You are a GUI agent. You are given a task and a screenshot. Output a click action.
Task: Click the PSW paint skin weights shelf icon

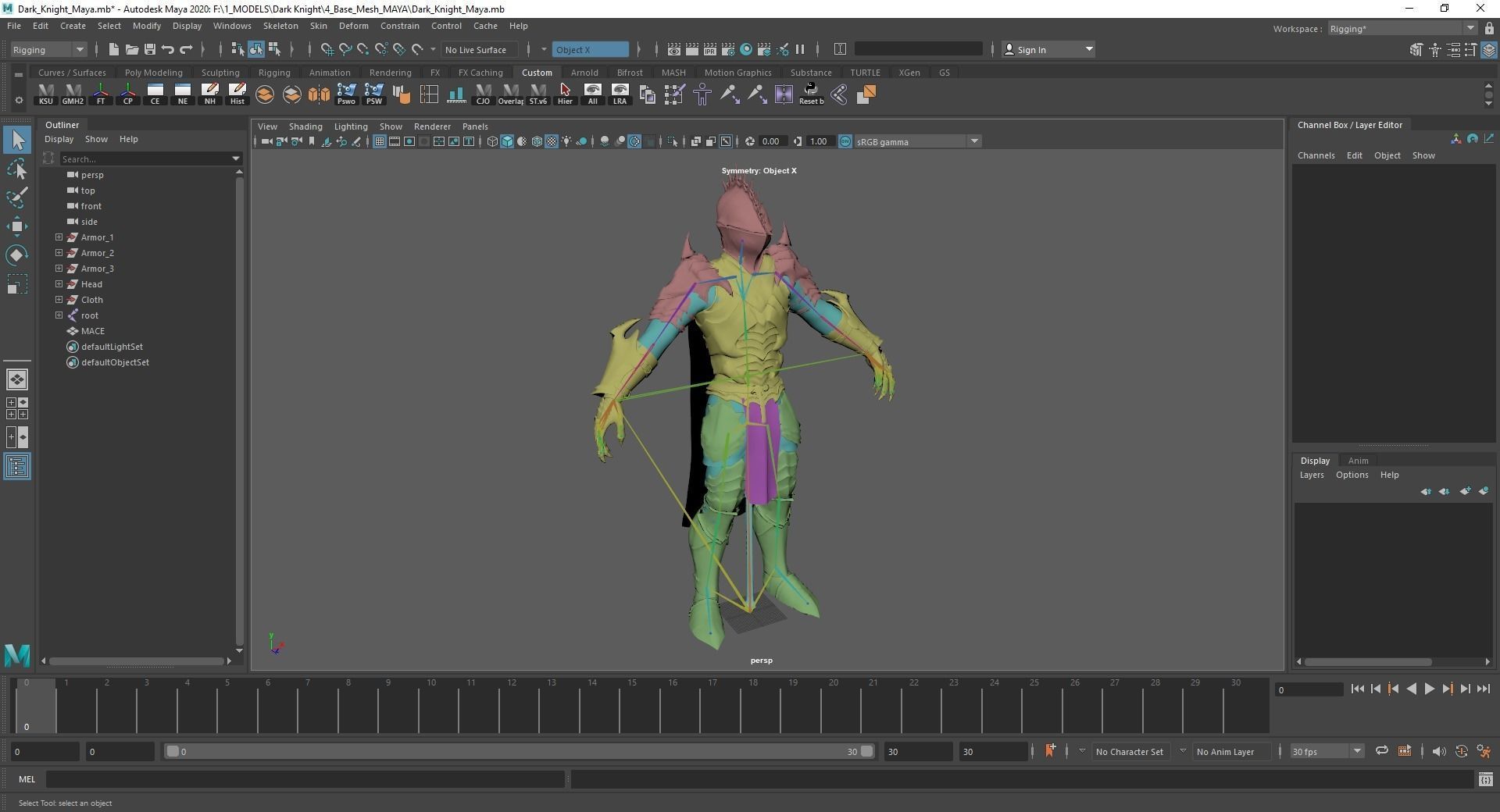[374, 94]
